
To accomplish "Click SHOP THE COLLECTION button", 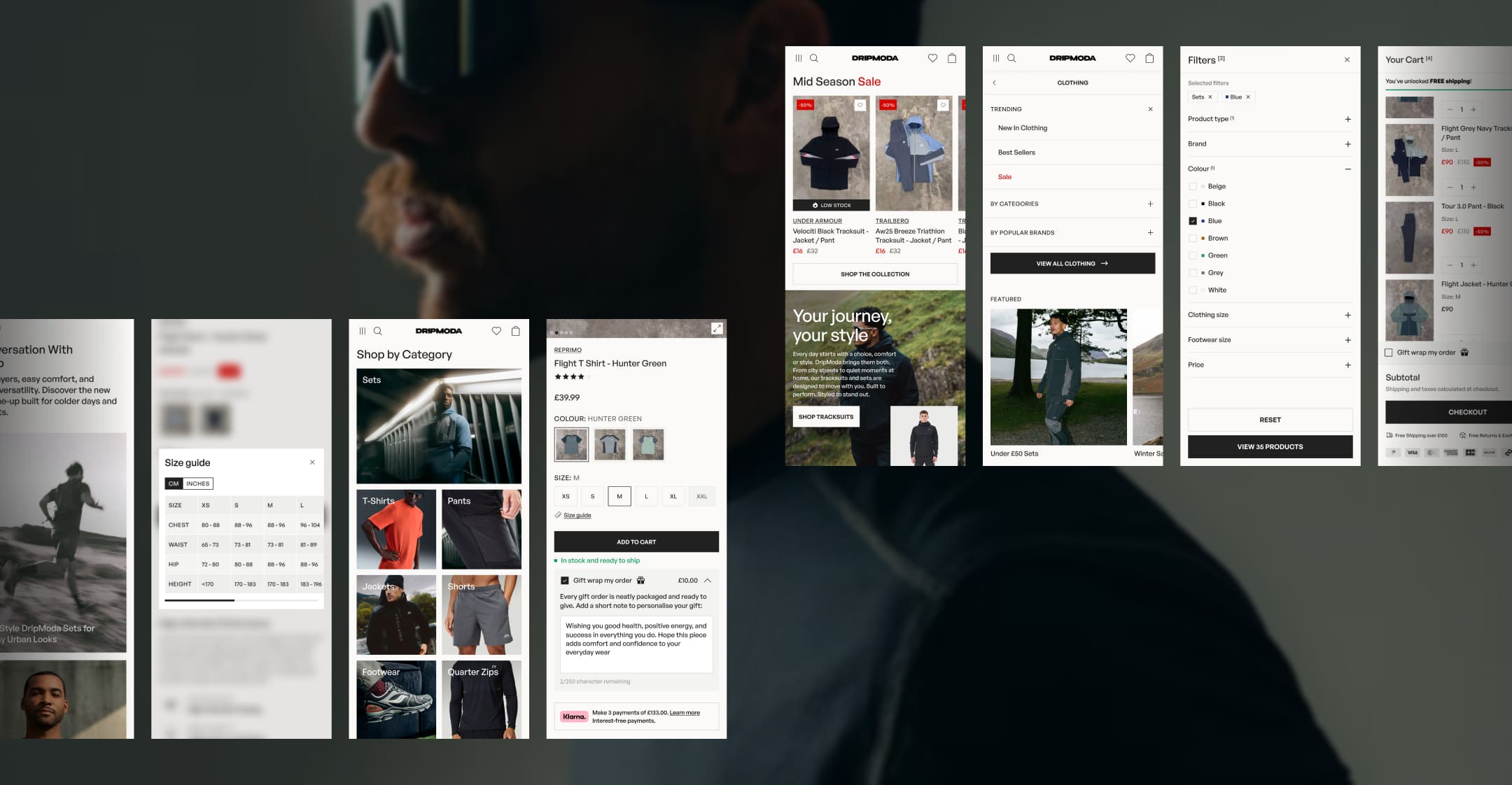I will [x=875, y=274].
